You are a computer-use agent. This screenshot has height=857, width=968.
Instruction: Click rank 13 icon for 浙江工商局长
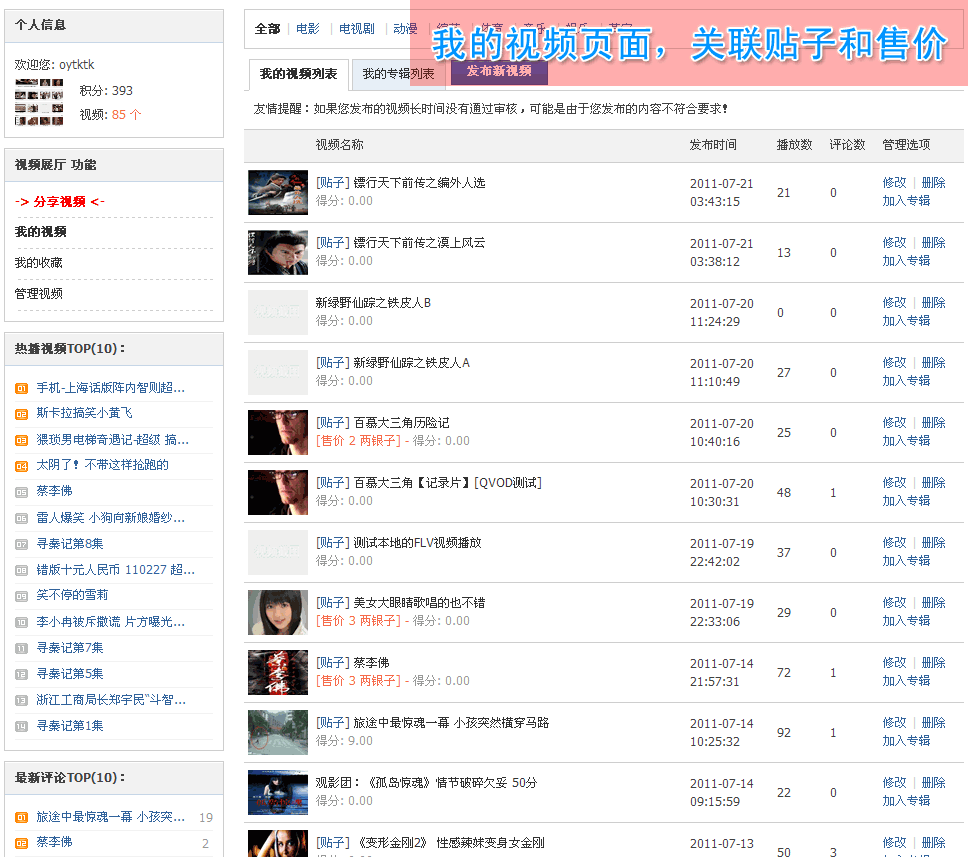tap(22, 700)
